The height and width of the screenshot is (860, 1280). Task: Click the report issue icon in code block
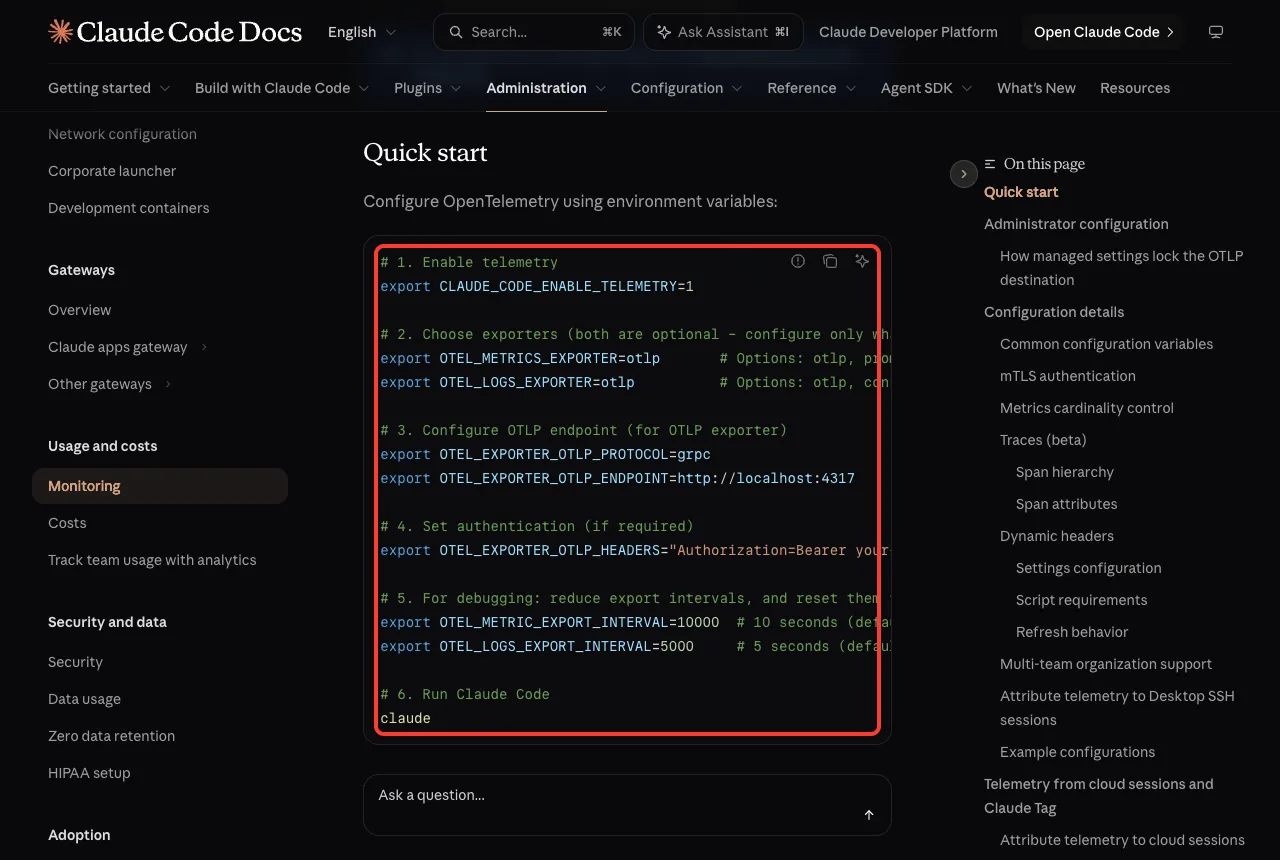tap(798, 261)
